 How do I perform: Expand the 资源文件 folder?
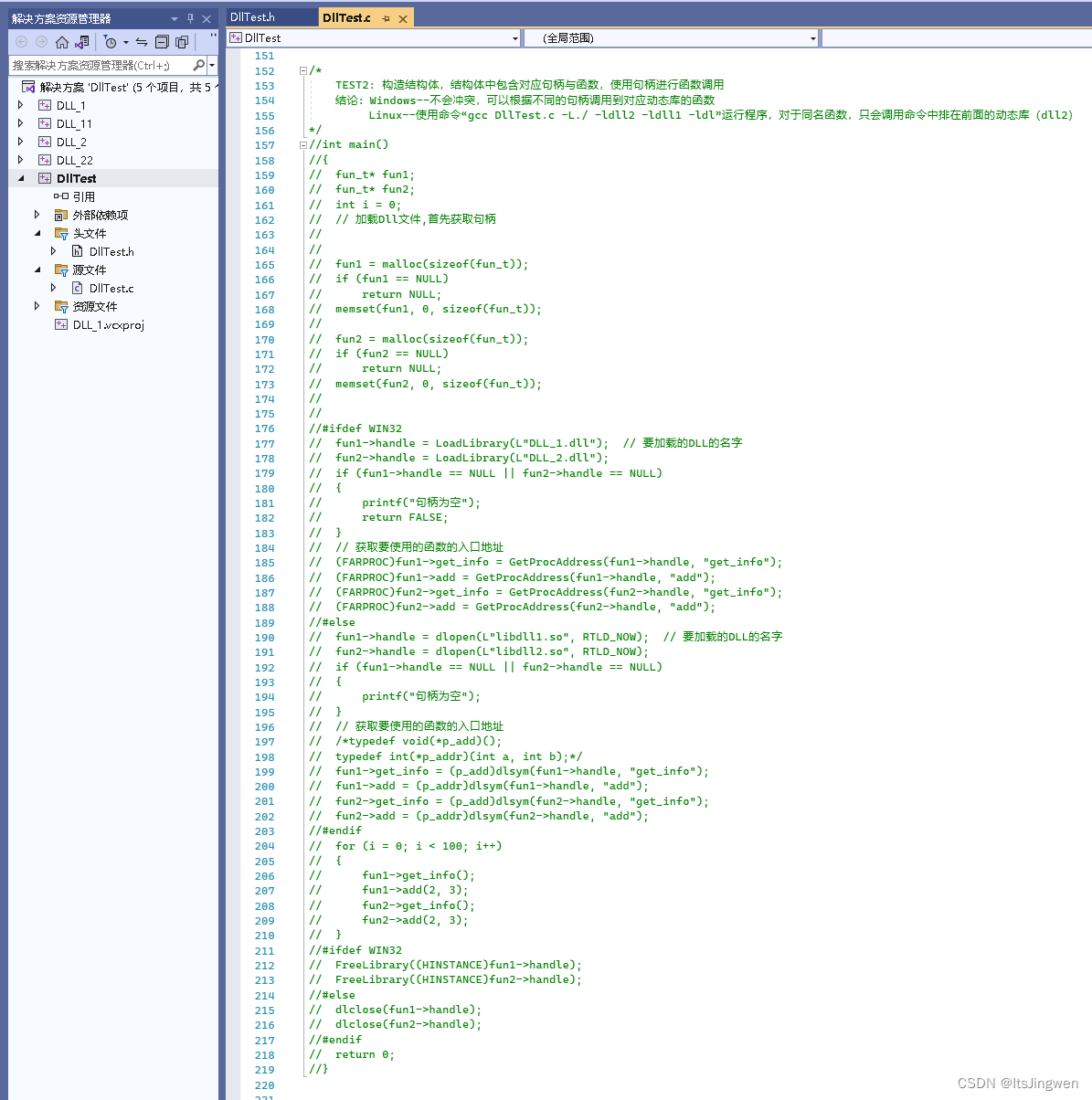point(37,306)
